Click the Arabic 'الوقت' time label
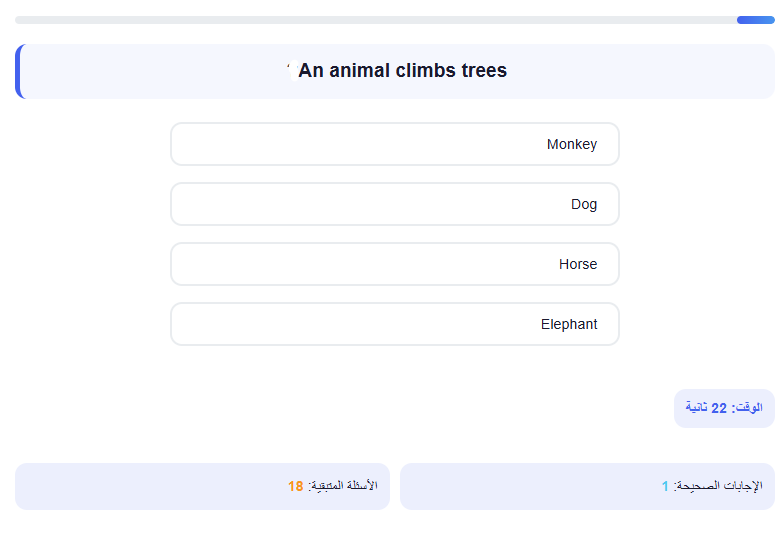 pyautogui.click(x=748, y=408)
